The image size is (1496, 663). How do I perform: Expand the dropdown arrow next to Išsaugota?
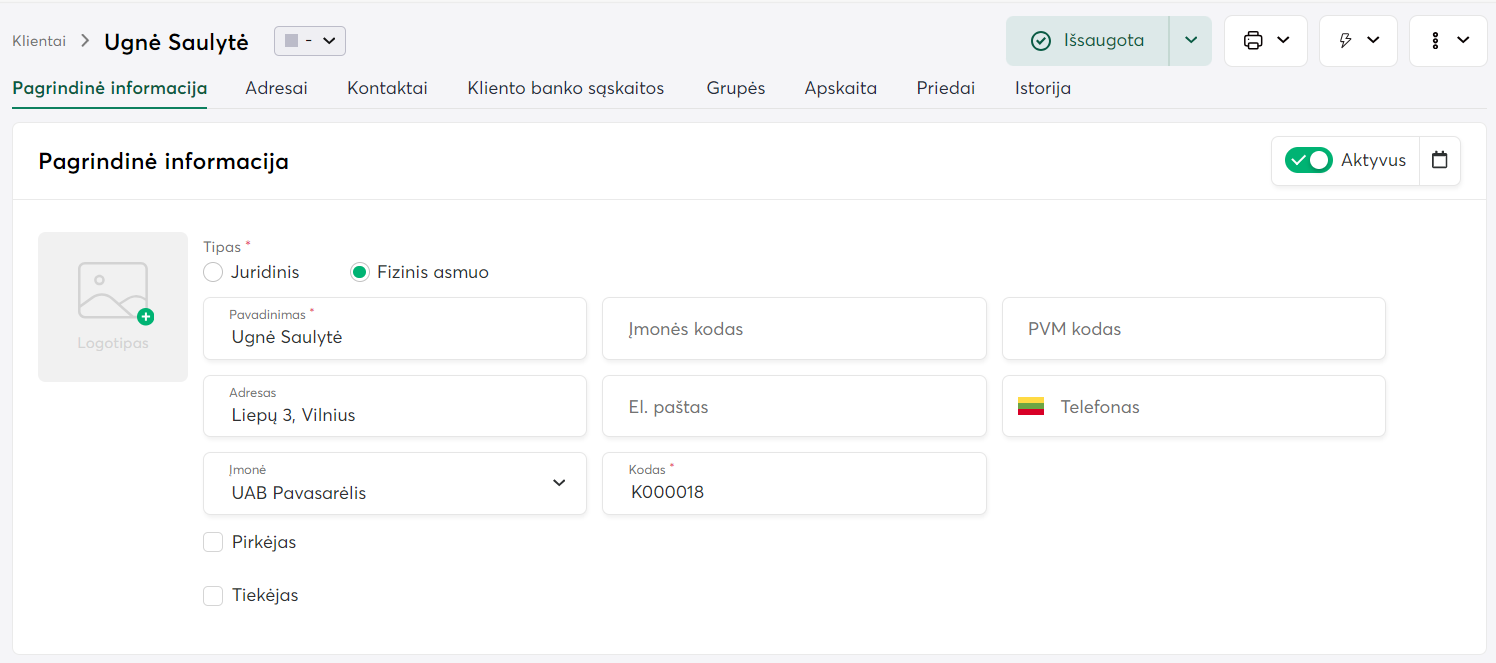click(x=1190, y=41)
